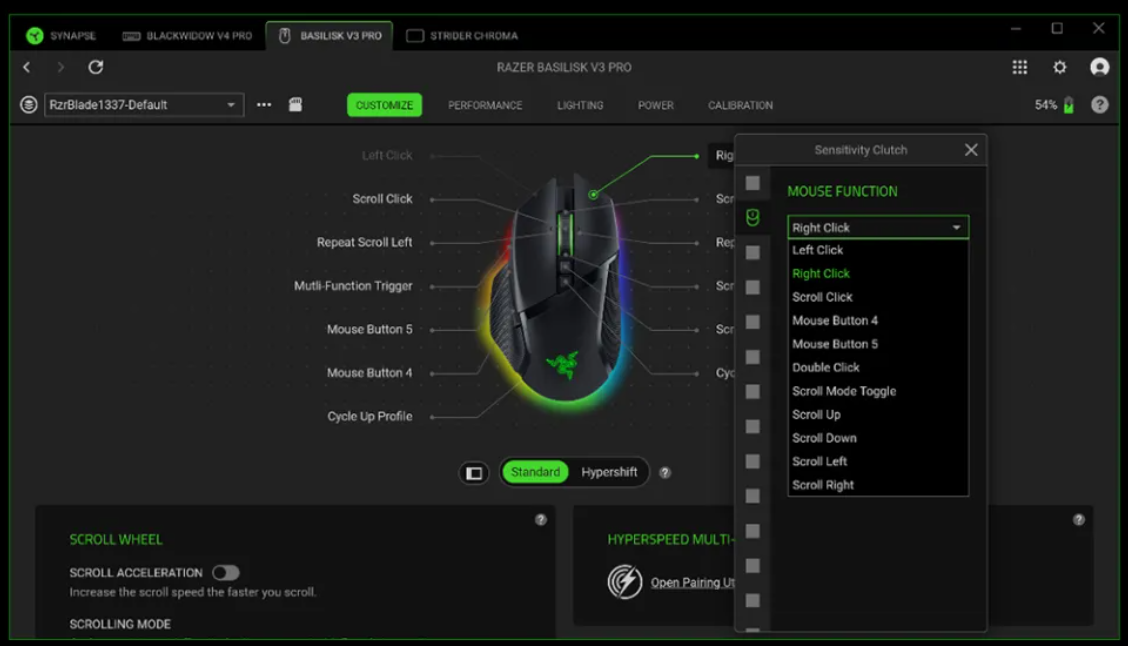Click the help question mark near battery
This screenshot has height=646, width=1128.
click(x=1099, y=105)
